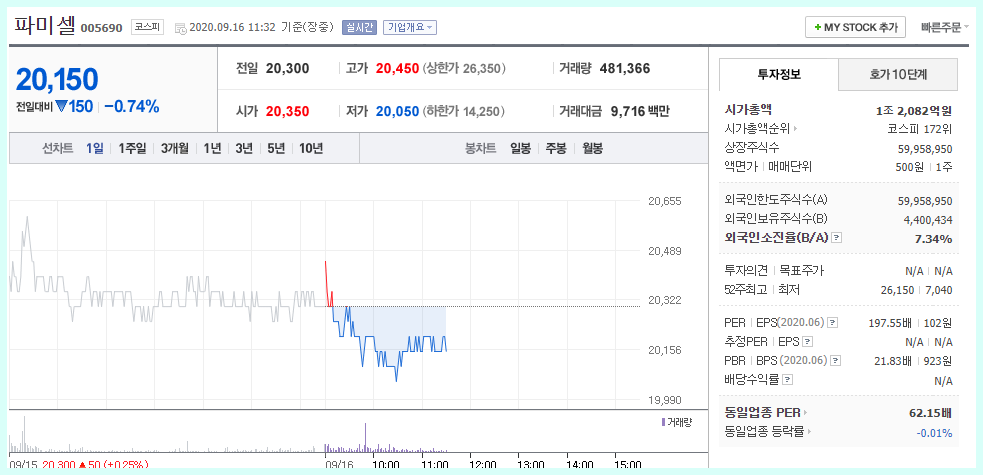Click the 저가 value 20,050

pyautogui.click(x=397, y=112)
